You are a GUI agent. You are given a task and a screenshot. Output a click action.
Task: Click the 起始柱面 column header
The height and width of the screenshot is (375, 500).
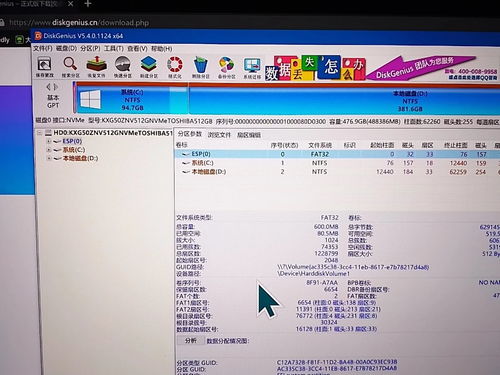[x=382, y=145]
